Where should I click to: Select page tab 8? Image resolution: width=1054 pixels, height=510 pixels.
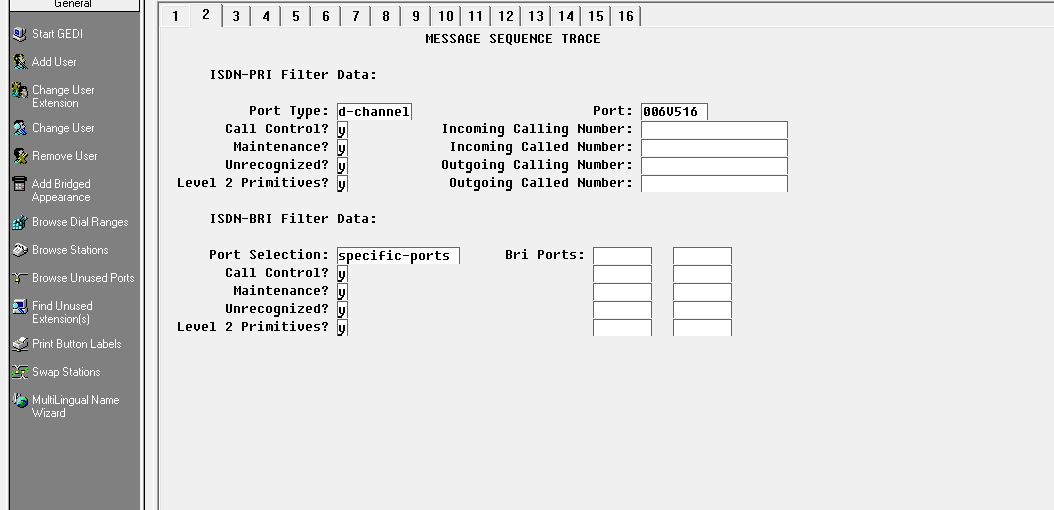click(x=386, y=16)
